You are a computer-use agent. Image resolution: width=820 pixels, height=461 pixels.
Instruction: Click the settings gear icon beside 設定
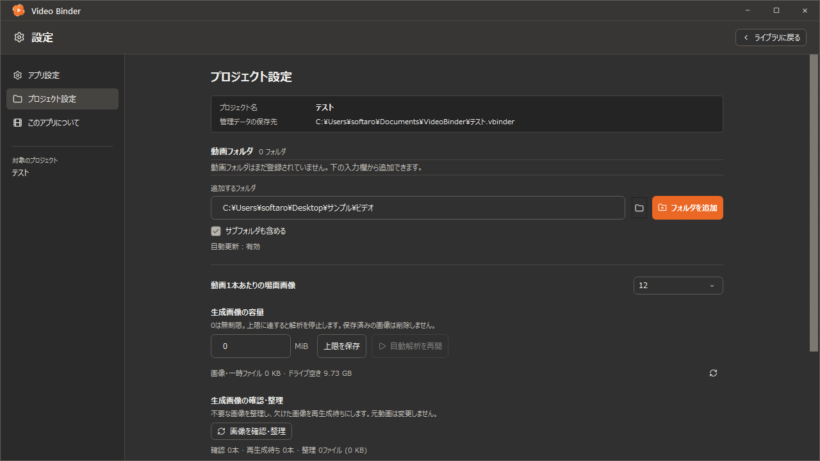click(x=19, y=37)
